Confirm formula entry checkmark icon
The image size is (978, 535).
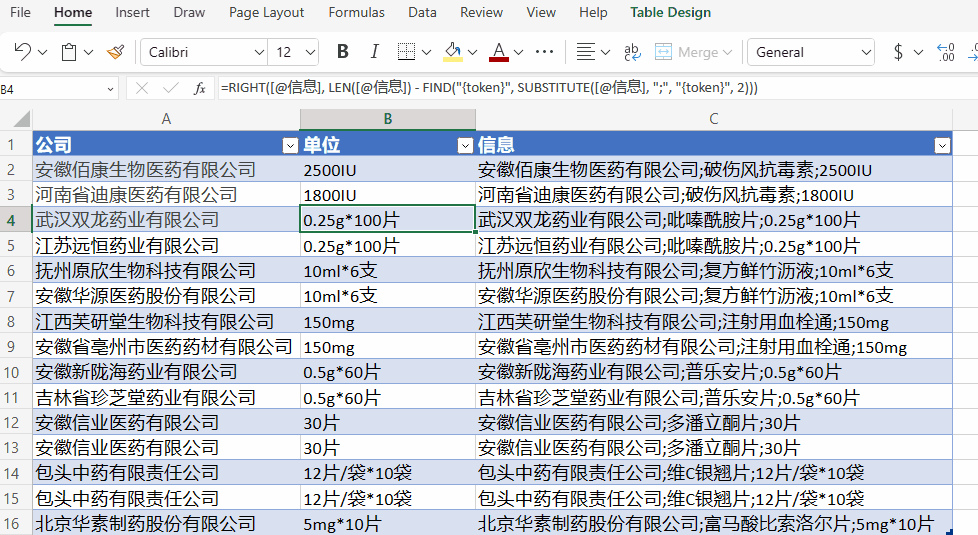pyautogui.click(x=170, y=89)
